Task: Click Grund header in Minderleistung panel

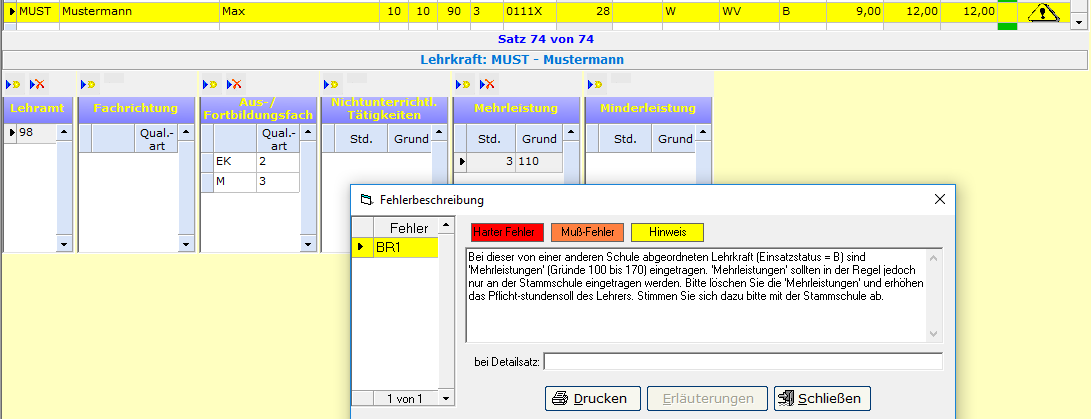Action: pyautogui.click(x=675, y=139)
